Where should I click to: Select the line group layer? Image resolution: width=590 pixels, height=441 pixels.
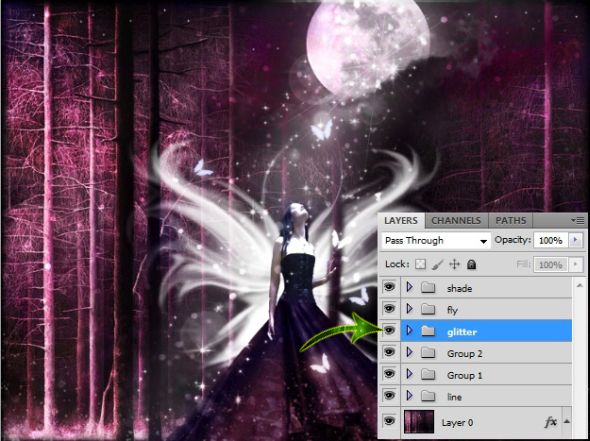(486, 396)
